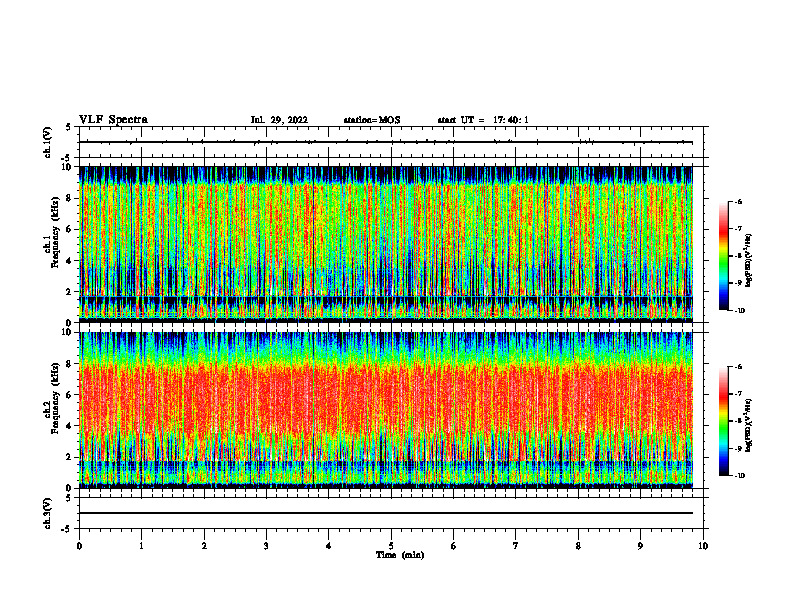
Task: Click the 'station=MOS' header label
Action: pyautogui.click(x=372, y=120)
